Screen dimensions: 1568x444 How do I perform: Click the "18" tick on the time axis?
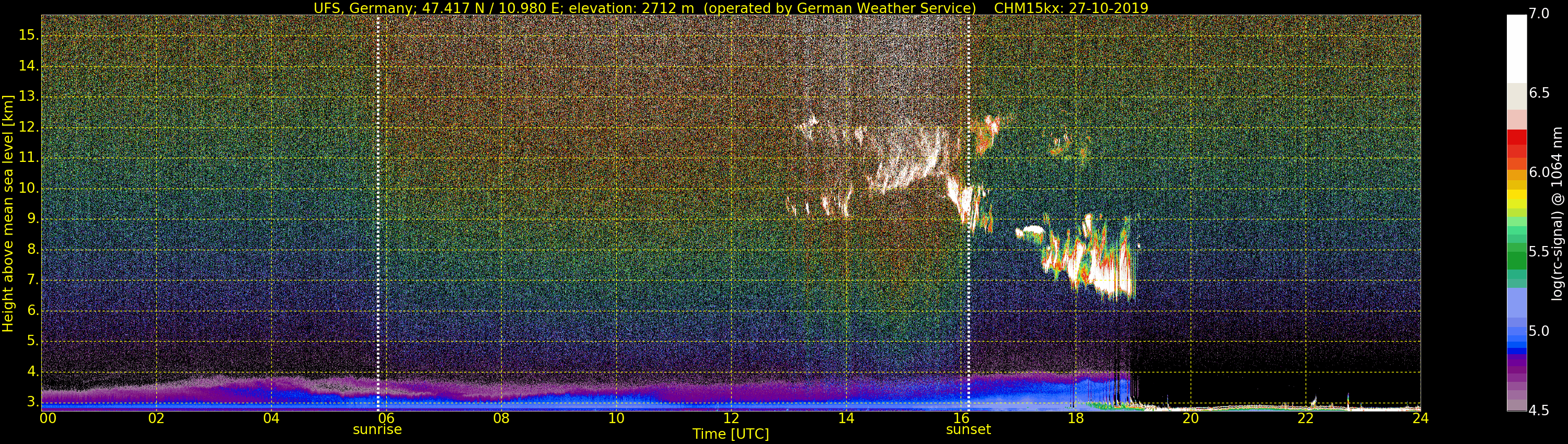coord(1076,418)
